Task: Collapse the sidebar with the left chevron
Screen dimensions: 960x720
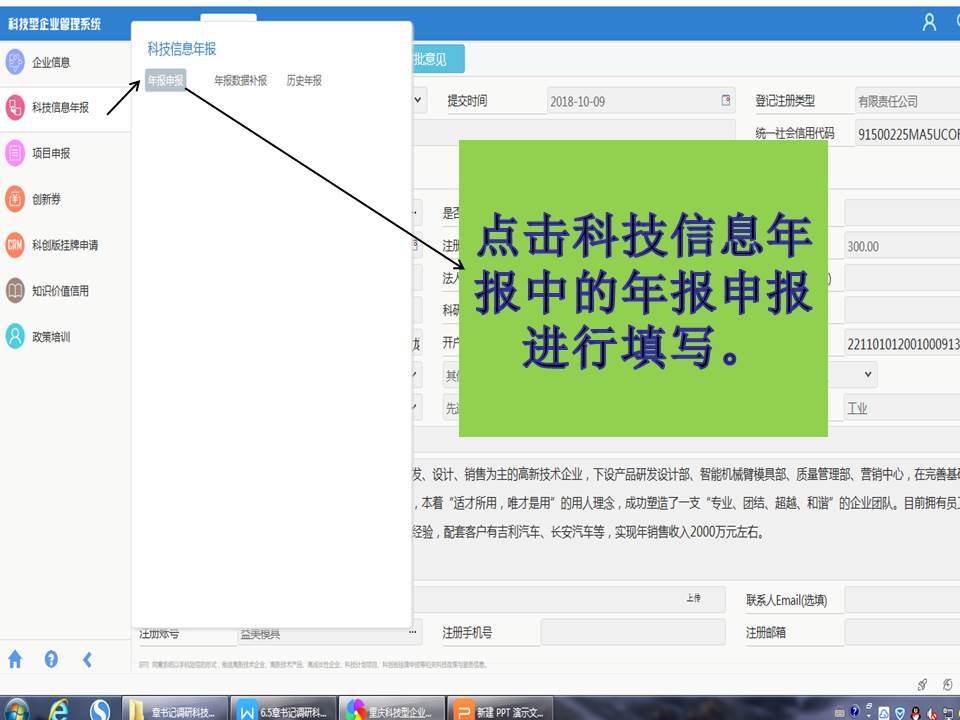Action: [88, 659]
